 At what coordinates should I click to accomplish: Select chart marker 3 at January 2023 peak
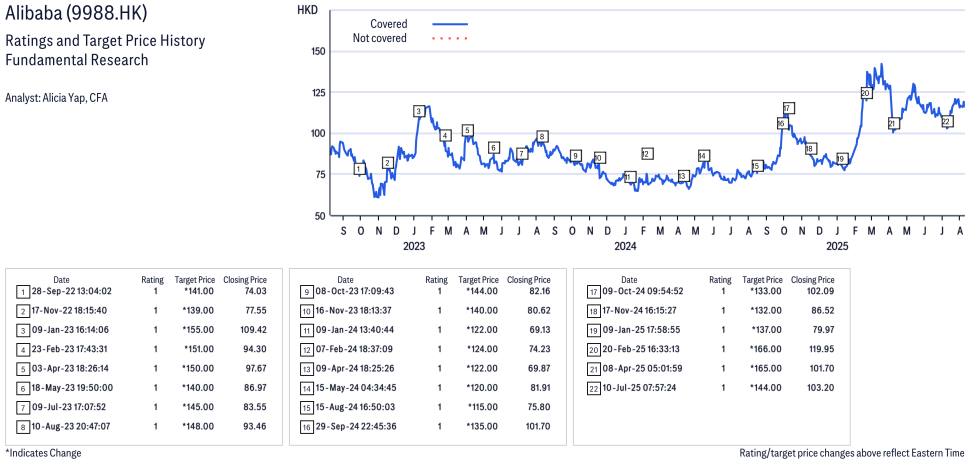[x=419, y=111]
